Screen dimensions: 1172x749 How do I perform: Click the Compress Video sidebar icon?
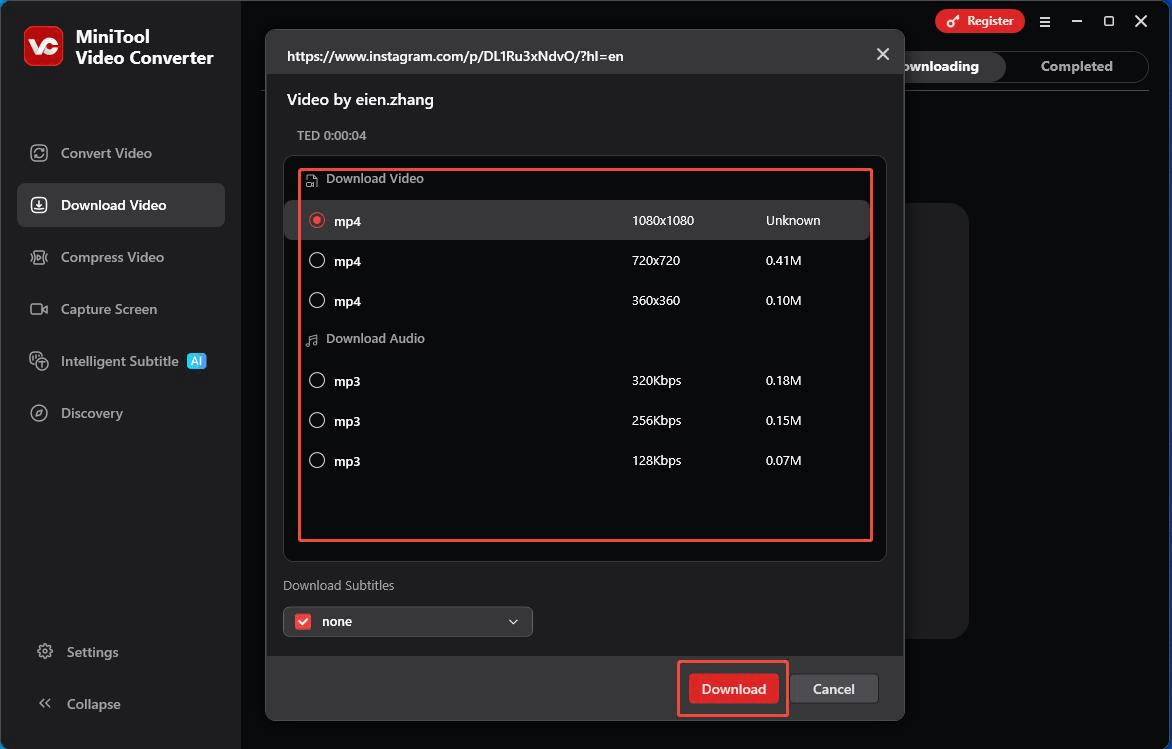[39, 257]
